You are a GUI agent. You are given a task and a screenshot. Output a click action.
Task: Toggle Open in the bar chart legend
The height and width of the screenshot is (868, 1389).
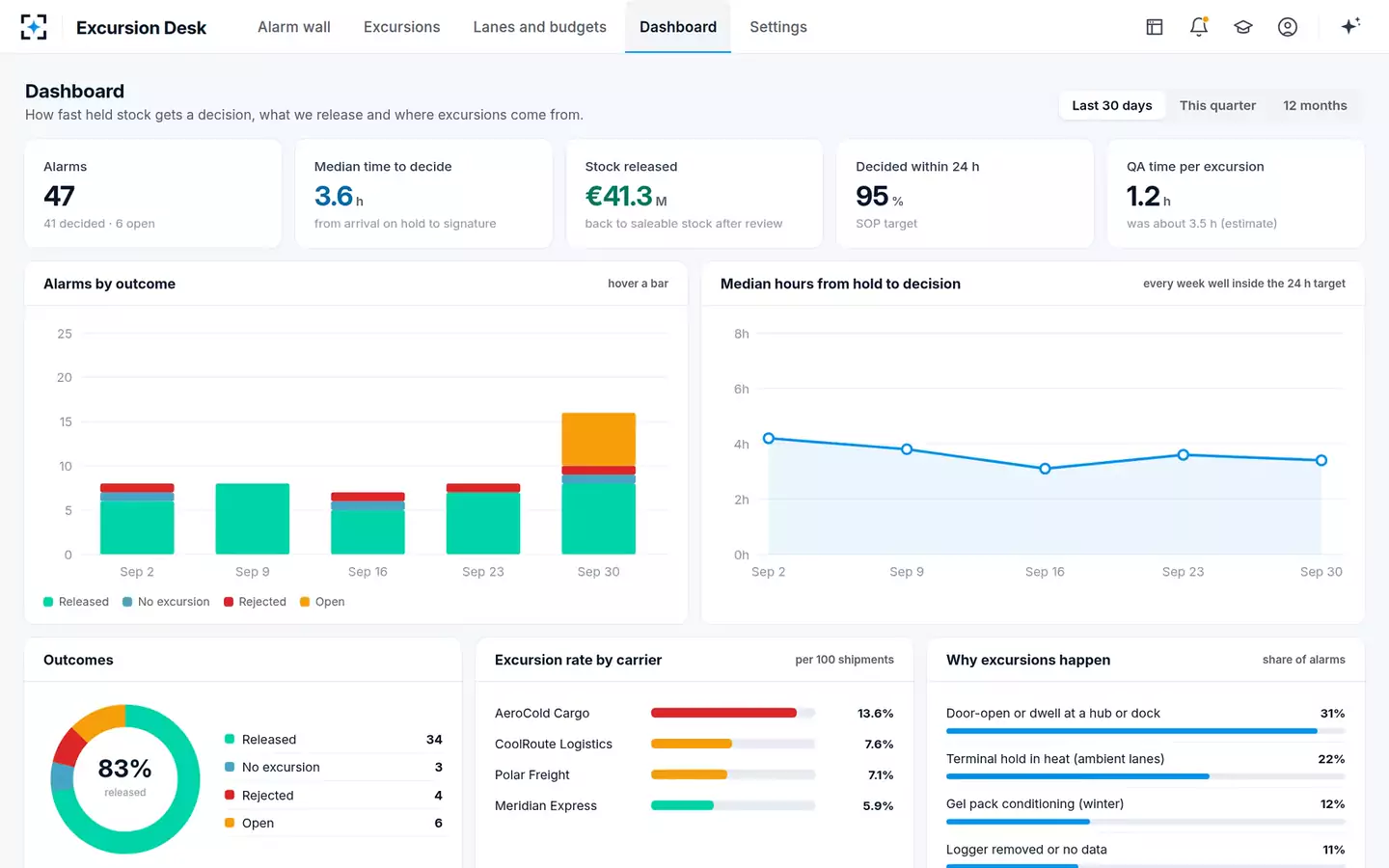[322, 602]
